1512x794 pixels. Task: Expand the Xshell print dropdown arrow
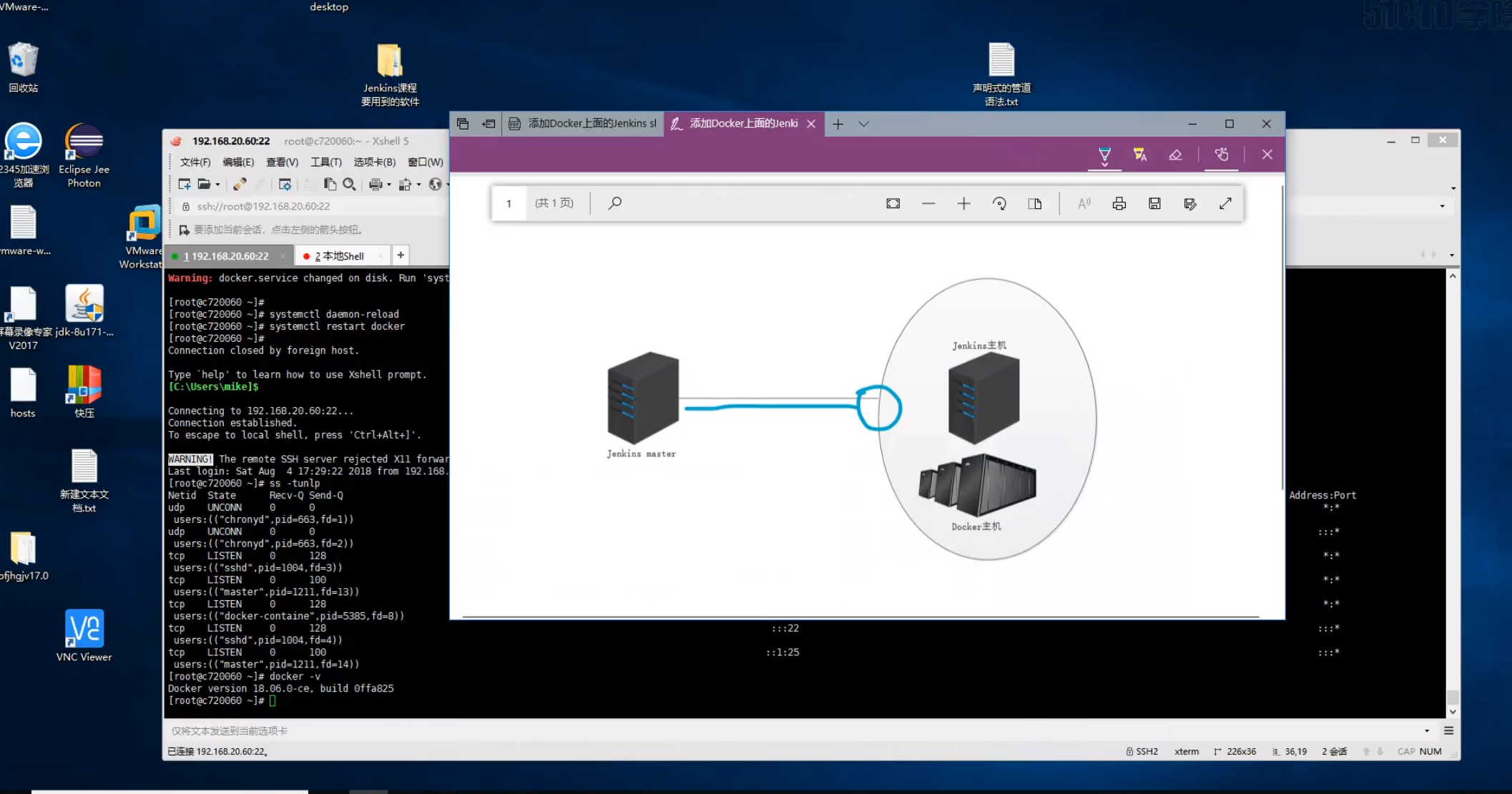(x=389, y=185)
